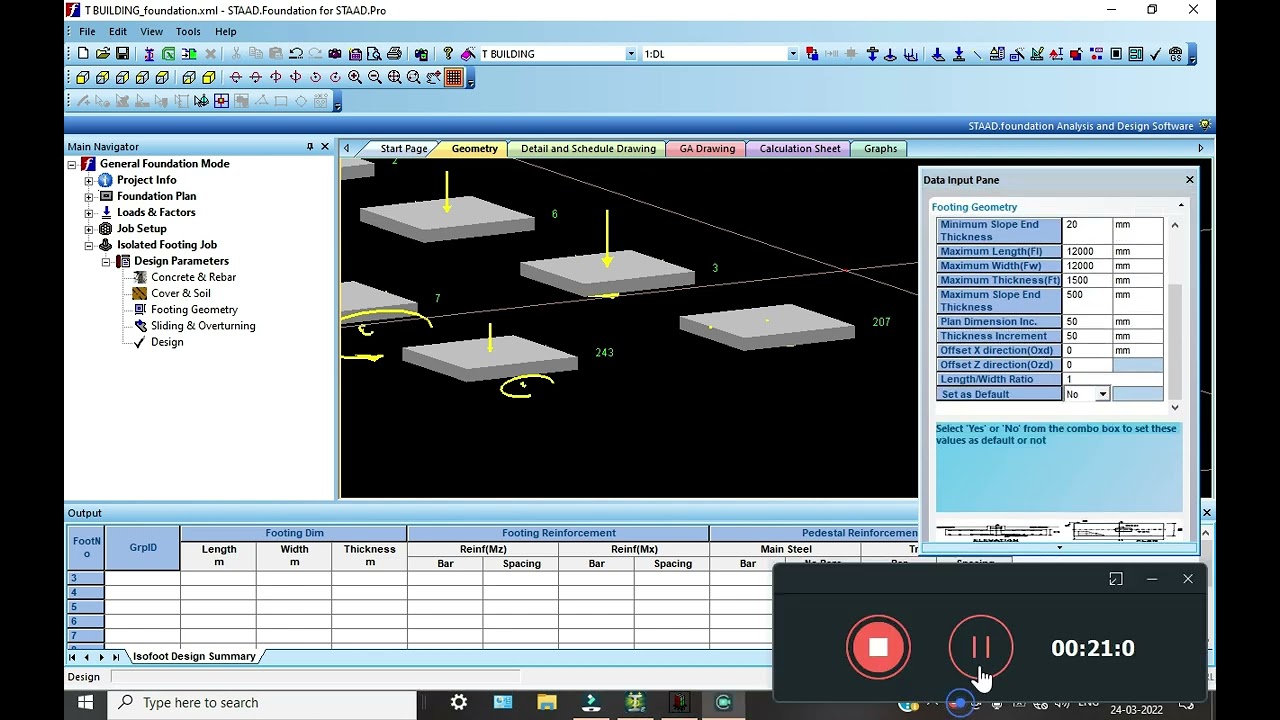Image resolution: width=1280 pixels, height=720 pixels.
Task: Open the File menu
Action: (87, 31)
